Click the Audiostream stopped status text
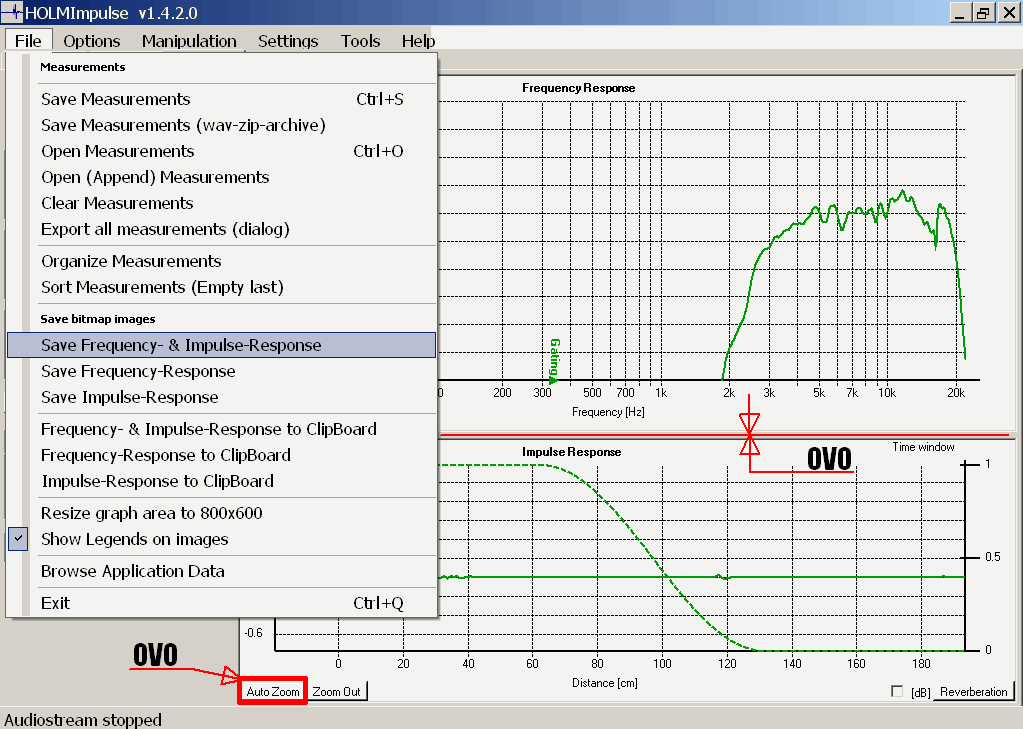The height and width of the screenshot is (729, 1023). point(83,719)
